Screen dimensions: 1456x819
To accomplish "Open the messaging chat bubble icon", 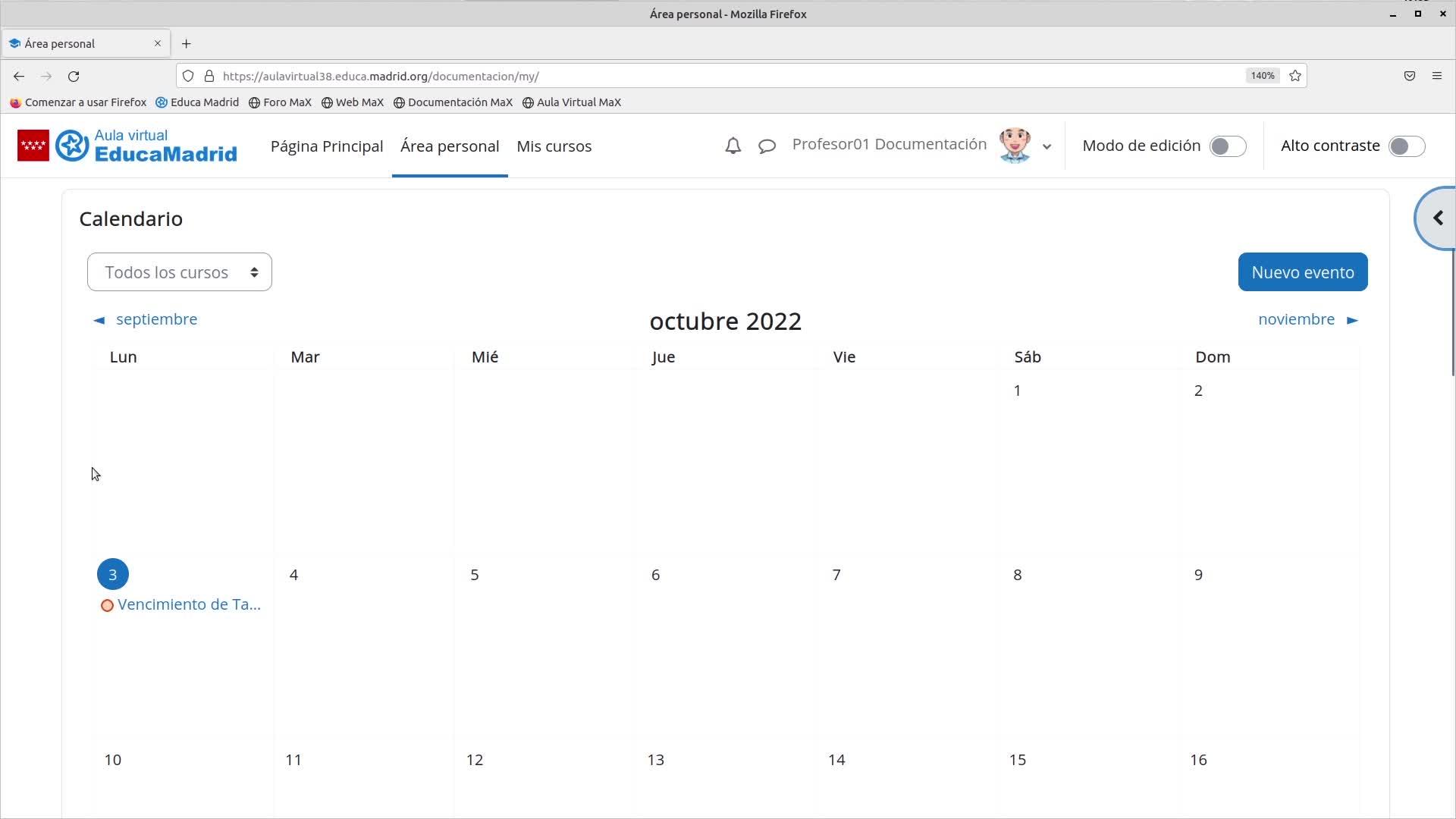I will pyautogui.click(x=767, y=146).
